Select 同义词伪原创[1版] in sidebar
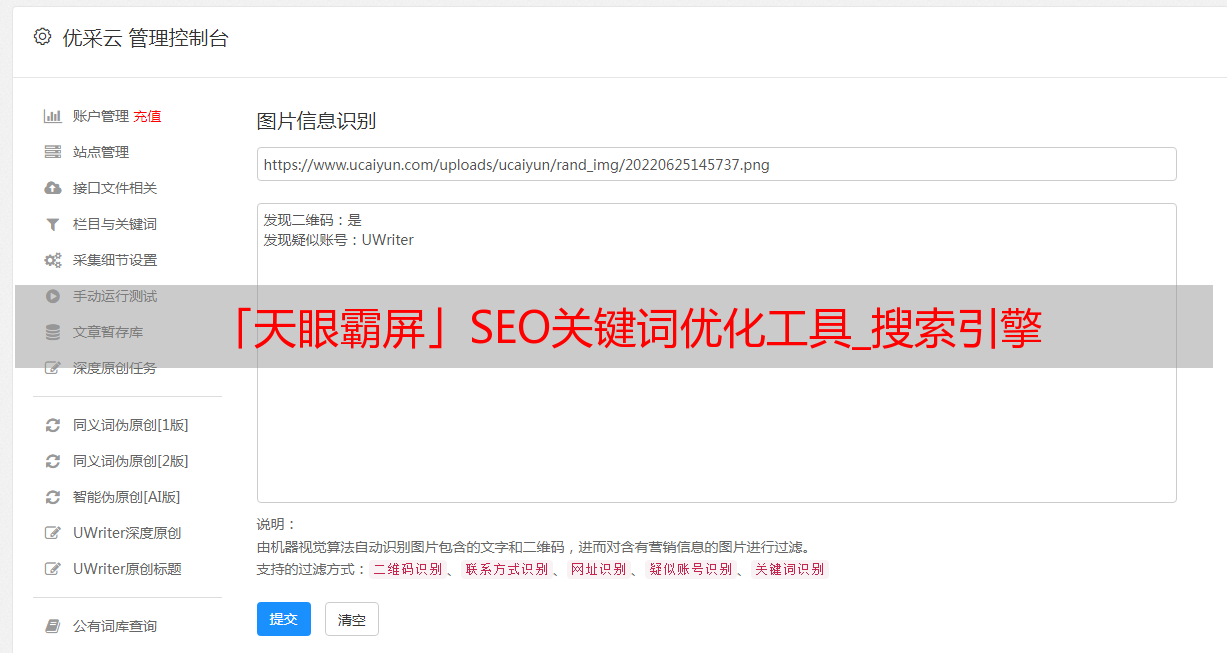1227x653 pixels. point(131,425)
